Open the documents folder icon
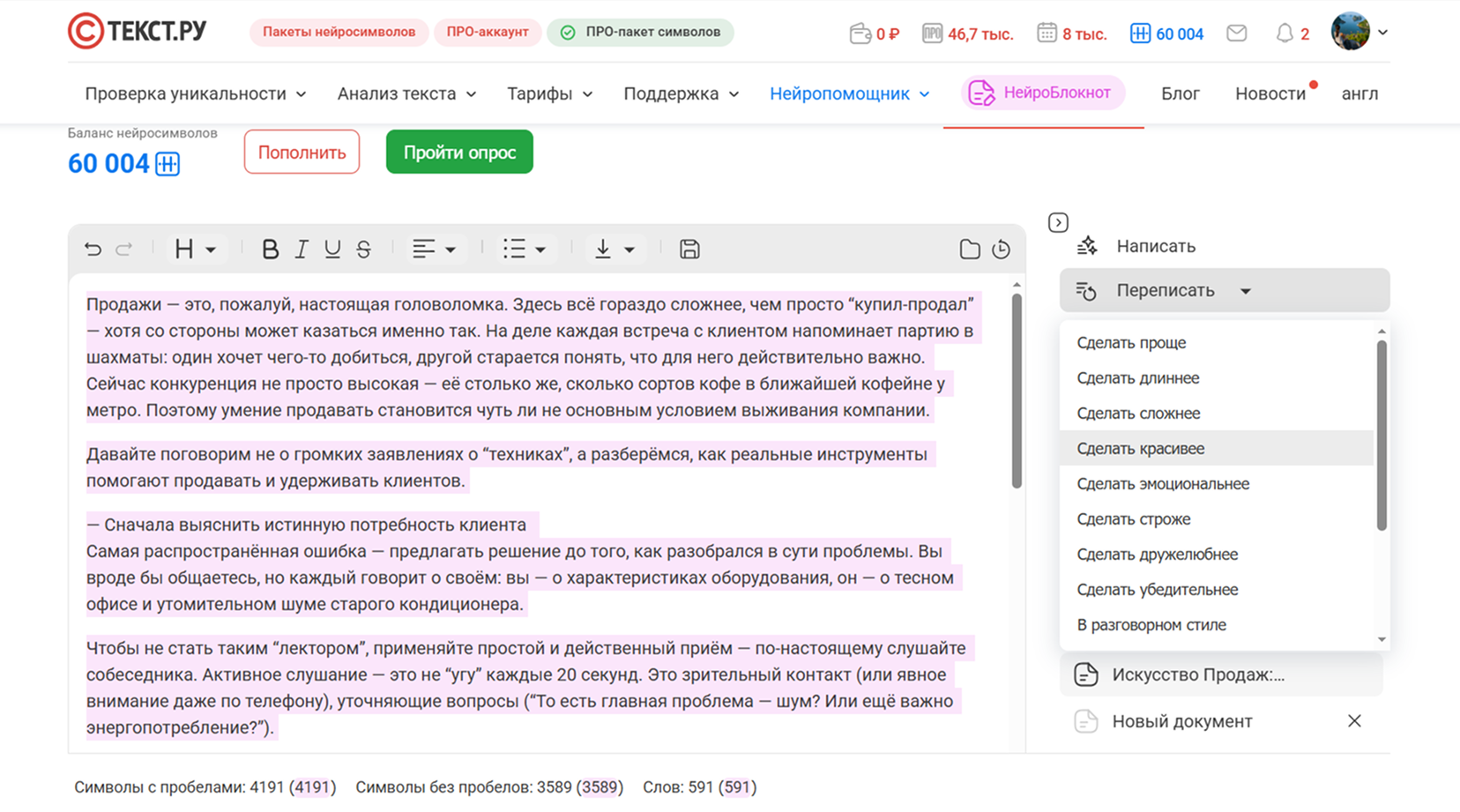Image resolution: width=1460 pixels, height=812 pixels. coord(969,250)
